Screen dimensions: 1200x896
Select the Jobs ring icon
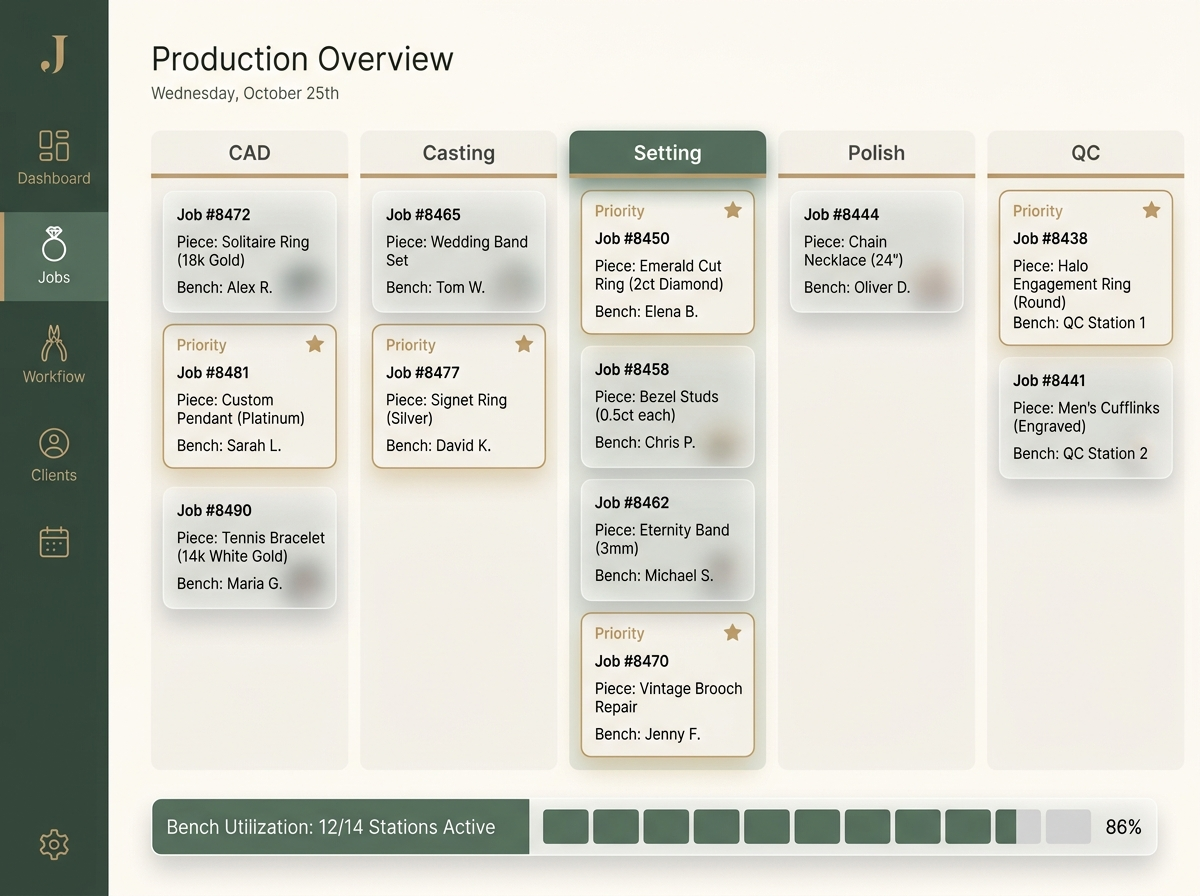[54, 244]
